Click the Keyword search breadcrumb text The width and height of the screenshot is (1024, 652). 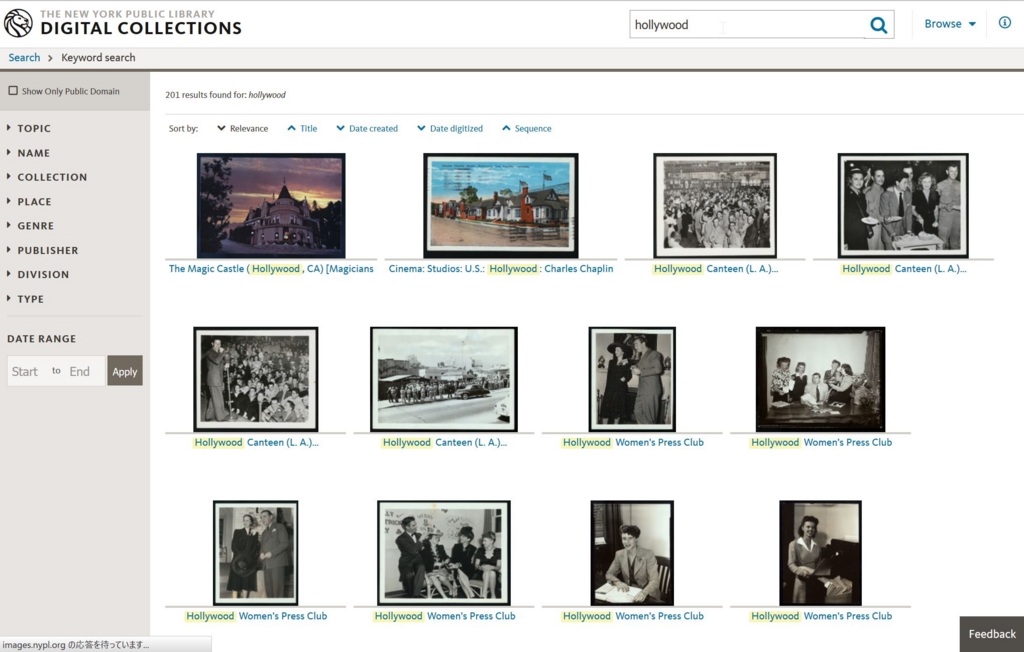pos(98,57)
